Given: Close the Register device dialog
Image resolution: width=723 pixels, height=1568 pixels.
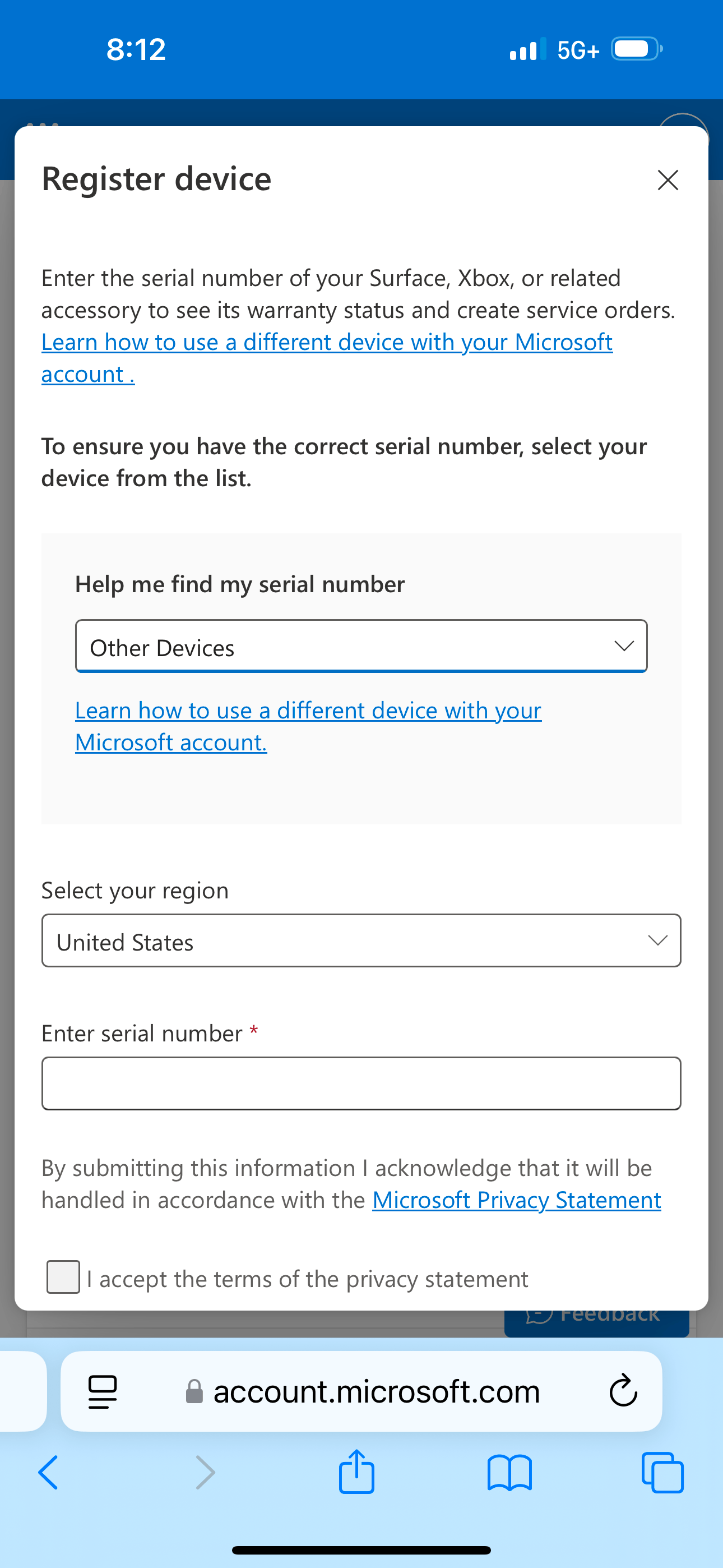Looking at the screenshot, I should tap(668, 179).
